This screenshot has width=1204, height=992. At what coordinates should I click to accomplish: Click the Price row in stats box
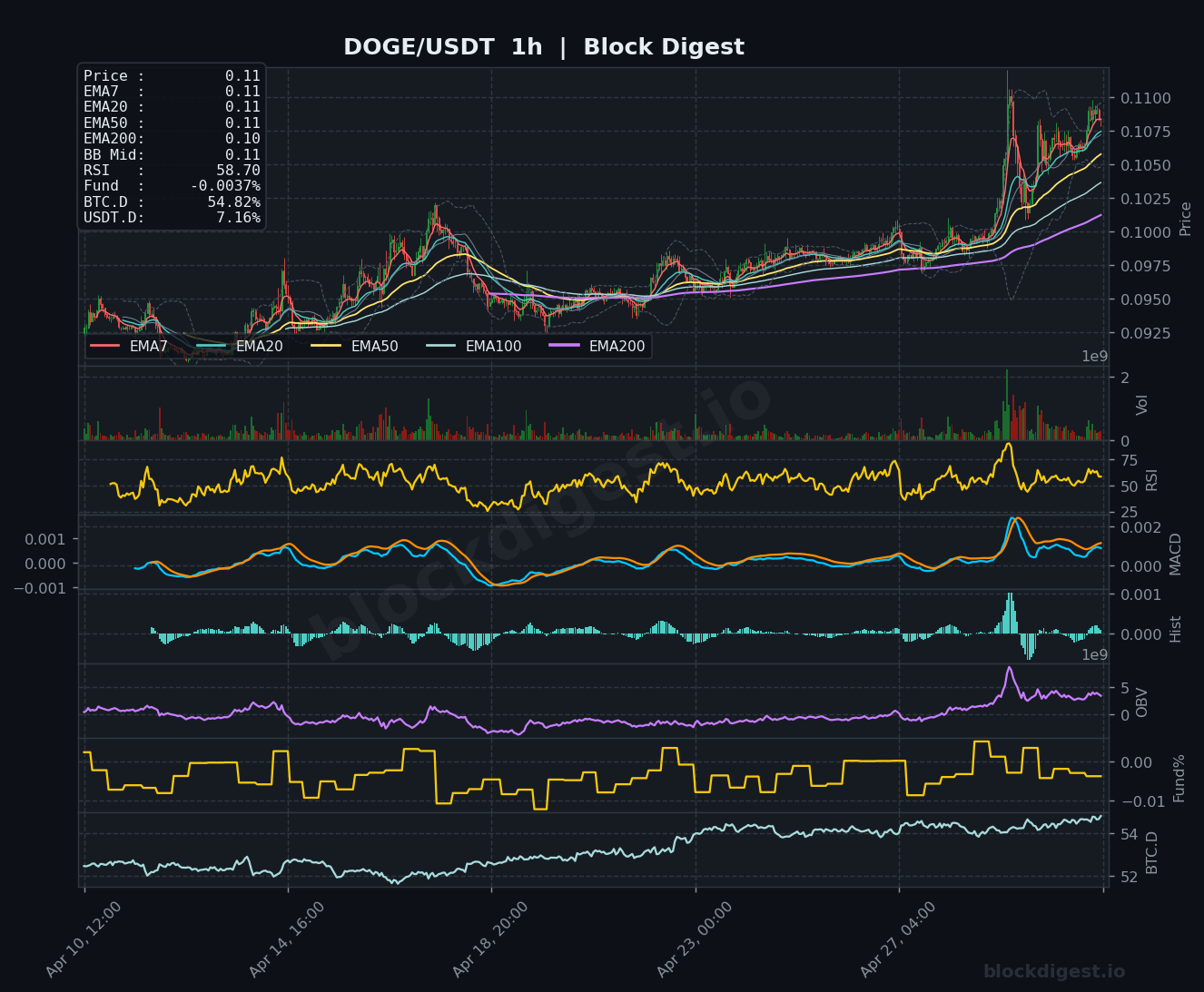coord(172,76)
